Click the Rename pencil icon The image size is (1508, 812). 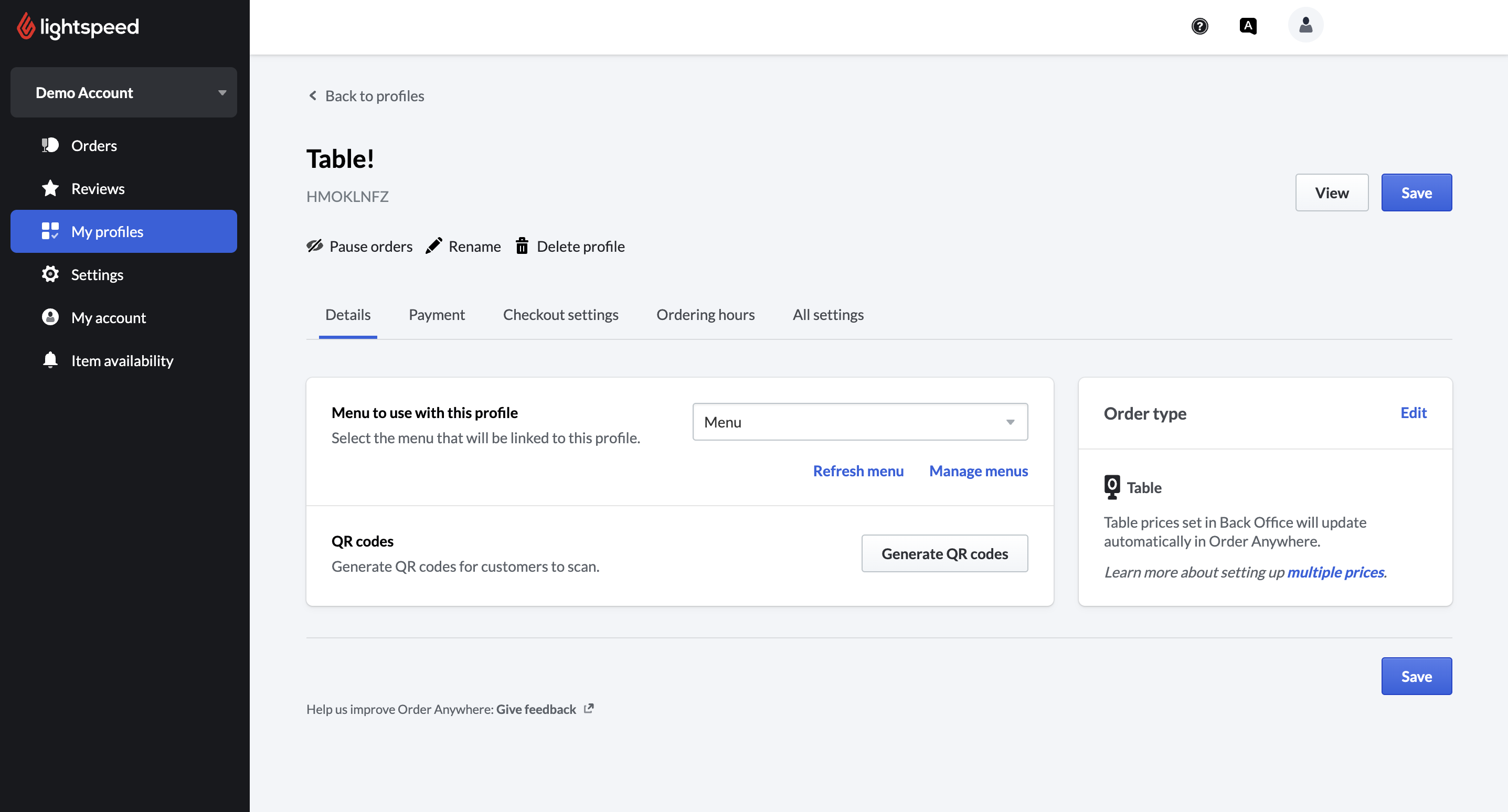tap(434, 246)
